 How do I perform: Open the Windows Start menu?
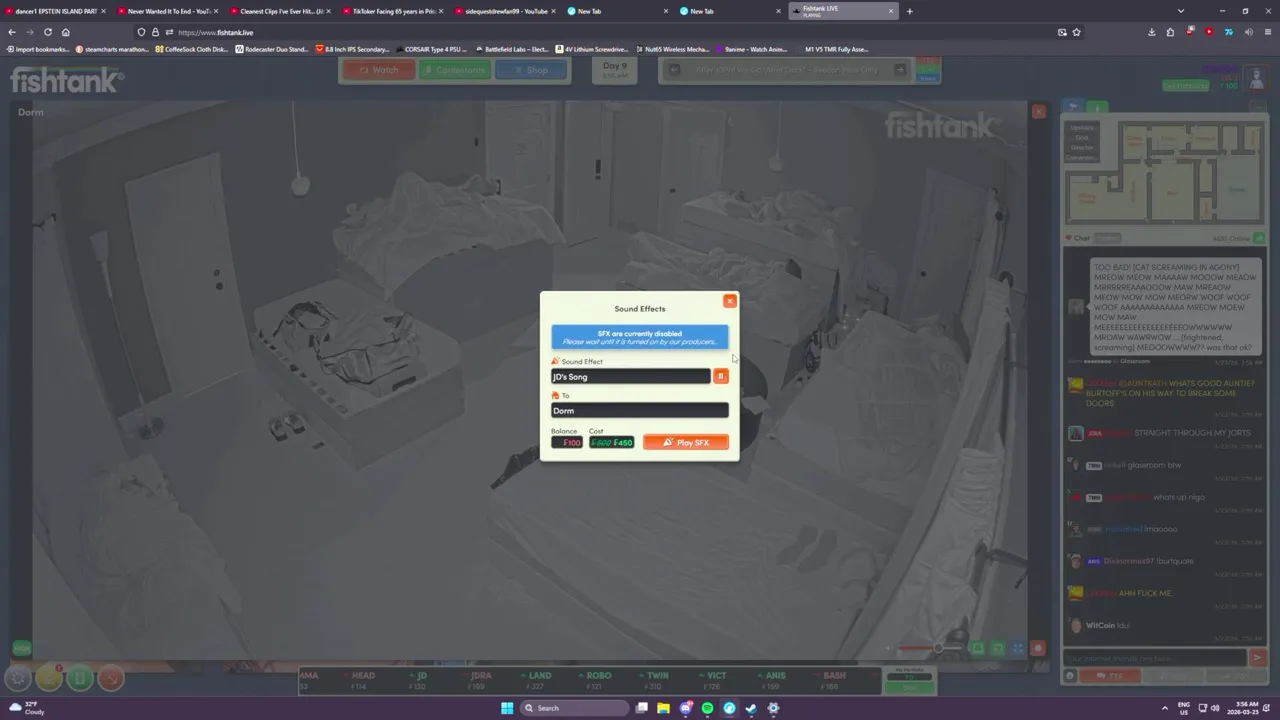[507, 708]
